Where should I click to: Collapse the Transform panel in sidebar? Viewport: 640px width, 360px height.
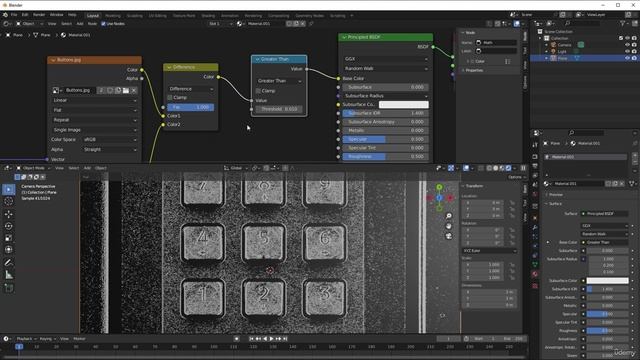(473, 186)
